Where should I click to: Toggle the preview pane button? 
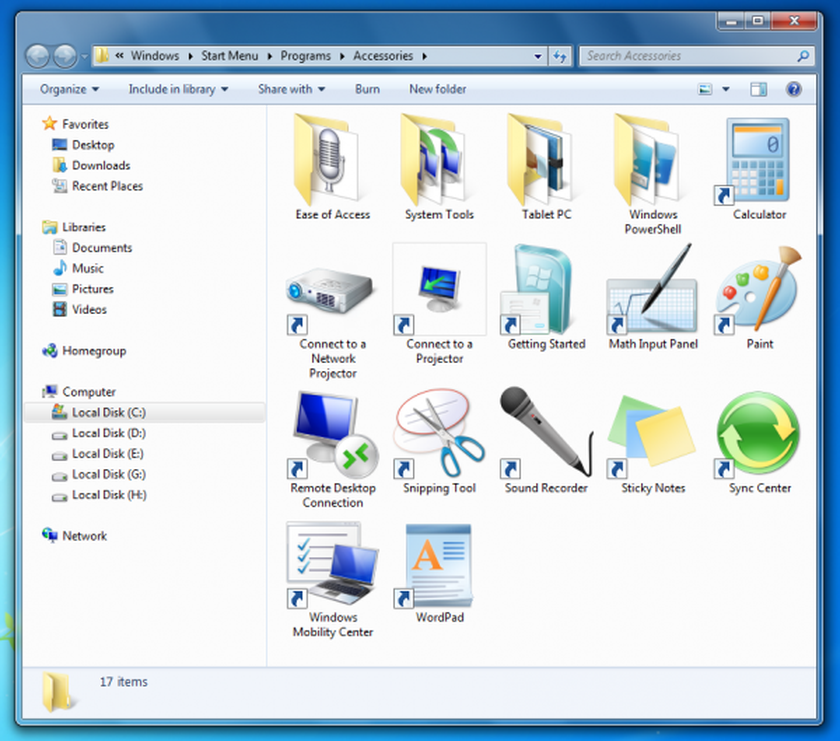pyautogui.click(x=759, y=89)
